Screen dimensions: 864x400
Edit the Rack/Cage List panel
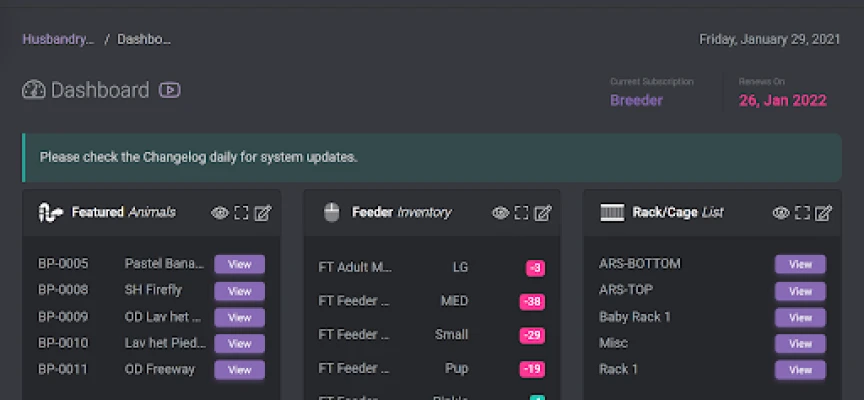pyautogui.click(x=824, y=212)
